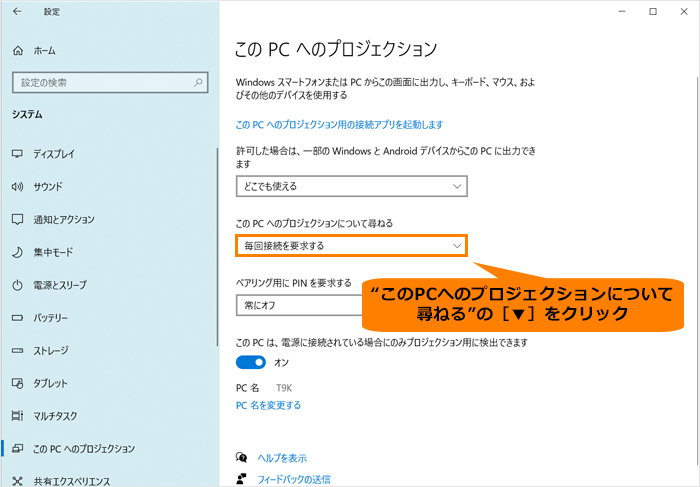Select バッテリー in the sidebar

pyautogui.click(x=50, y=318)
